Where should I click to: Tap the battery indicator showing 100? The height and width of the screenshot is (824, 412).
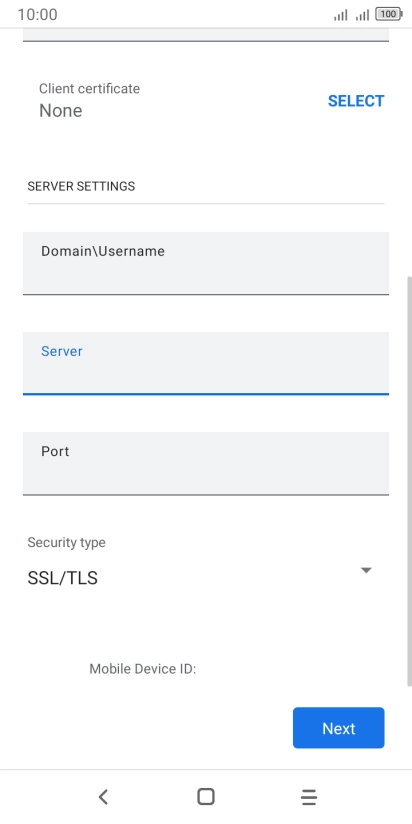(388, 14)
